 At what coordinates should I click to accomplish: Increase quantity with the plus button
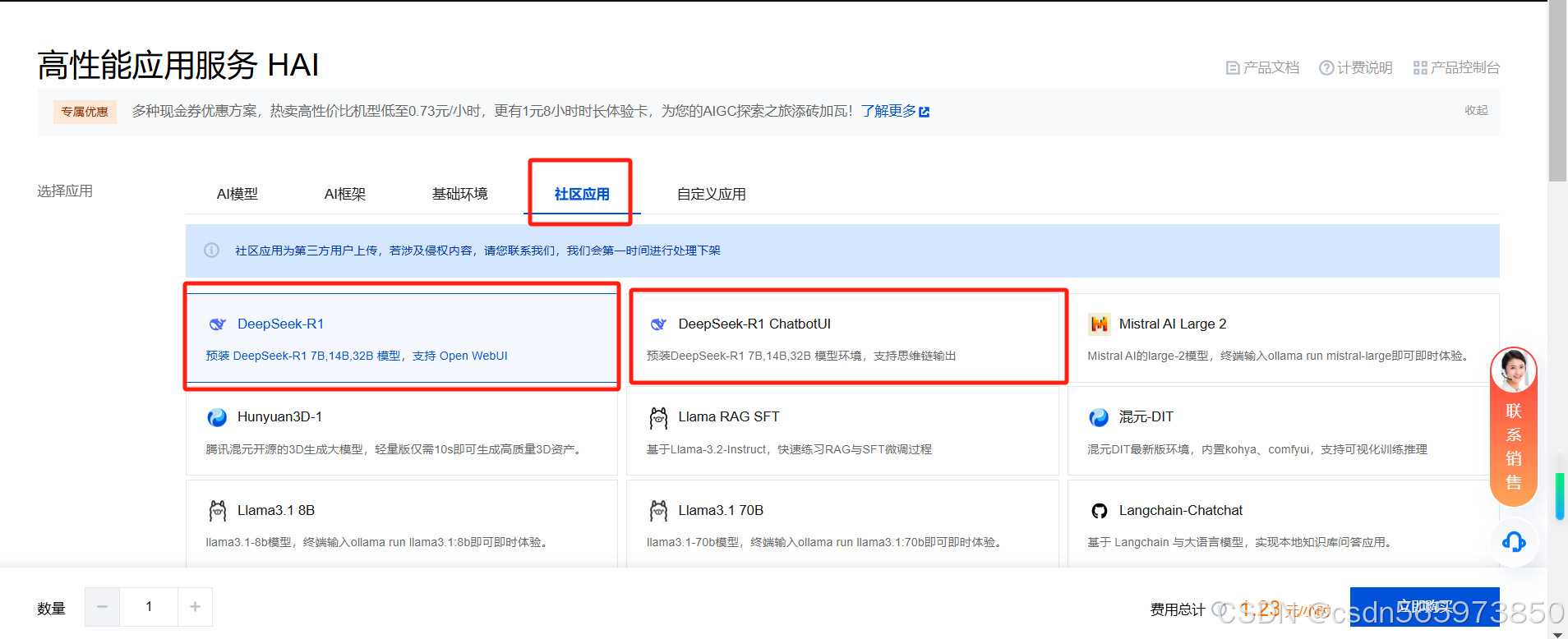[x=195, y=607]
